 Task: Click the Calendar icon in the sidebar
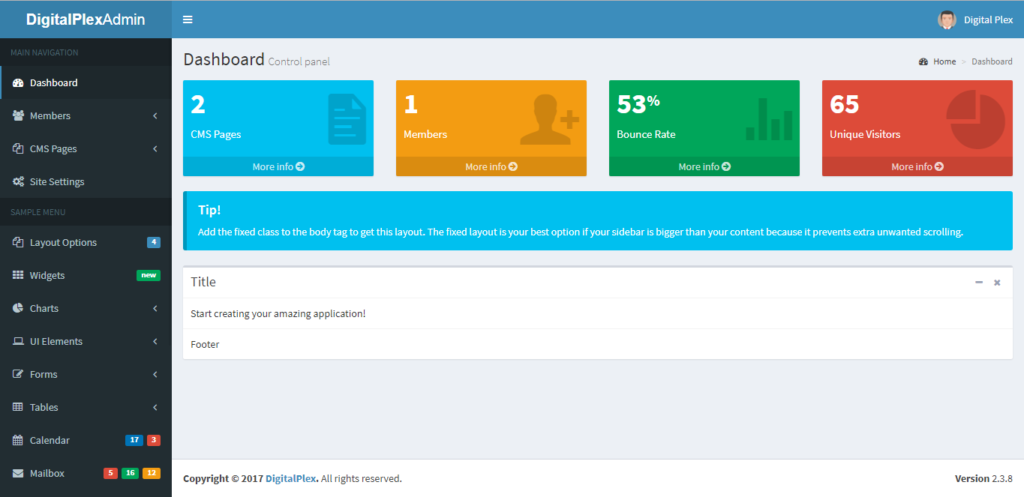tap(18, 440)
